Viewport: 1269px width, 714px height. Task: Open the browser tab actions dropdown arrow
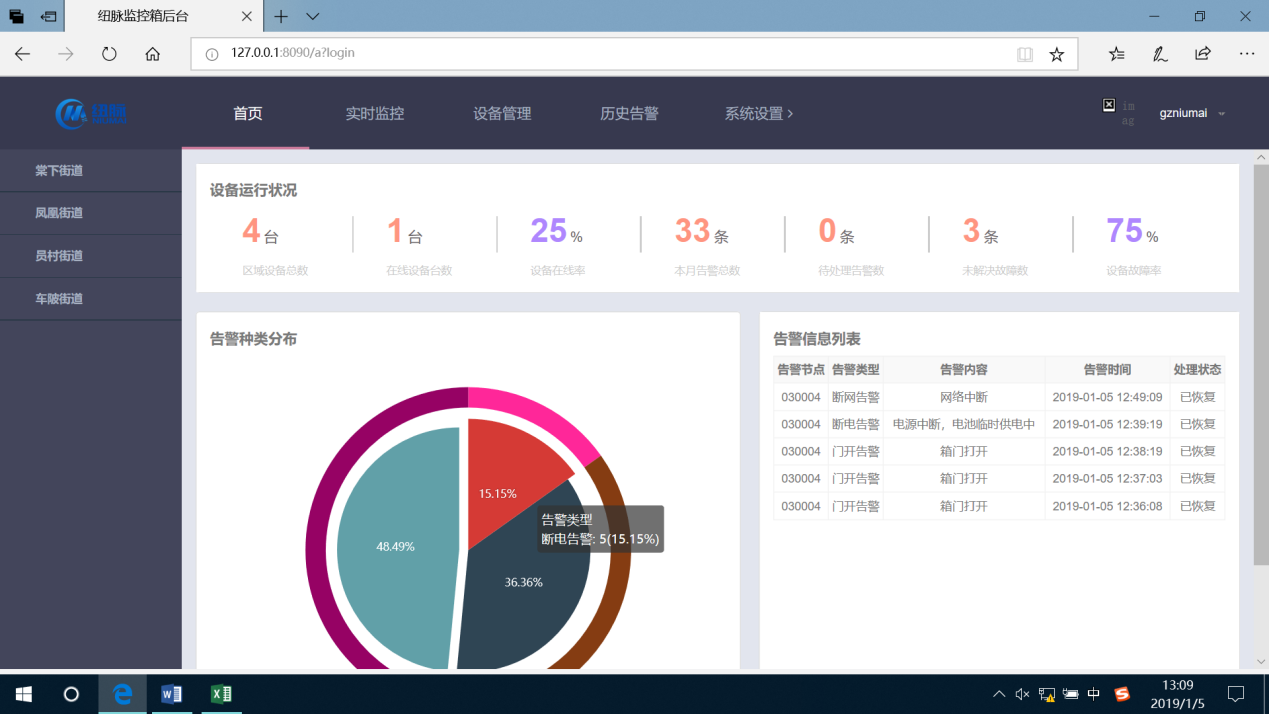pyautogui.click(x=312, y=16)
